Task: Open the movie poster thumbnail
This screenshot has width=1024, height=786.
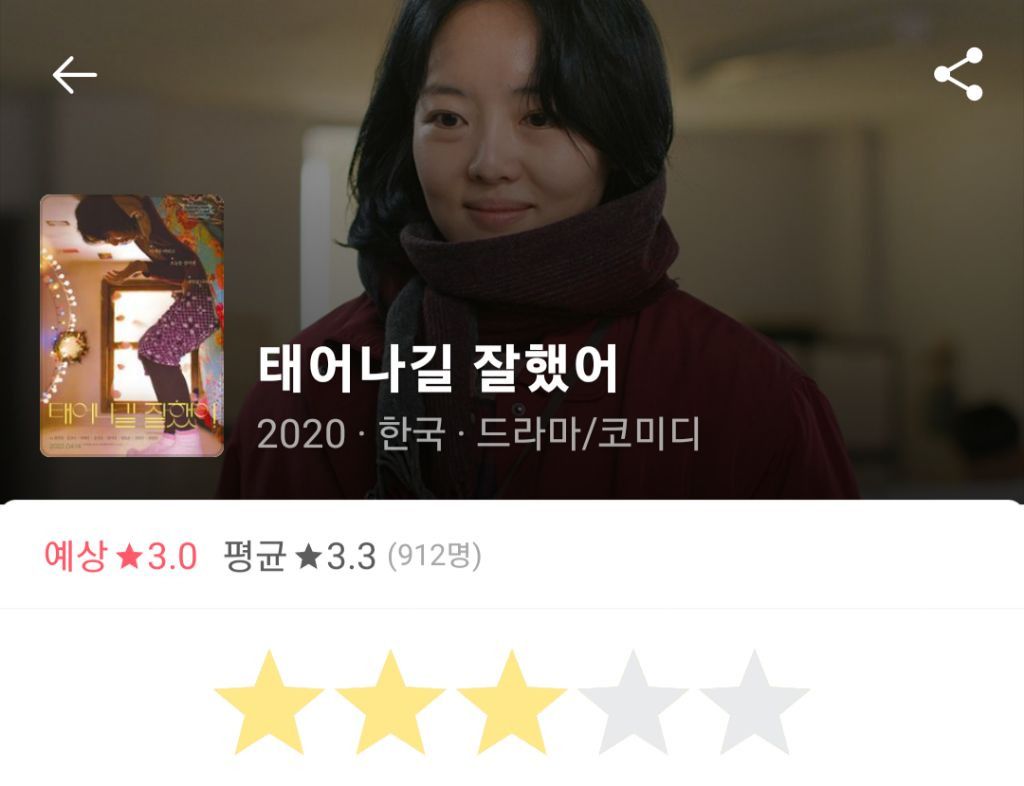Action: click(132, 325)
